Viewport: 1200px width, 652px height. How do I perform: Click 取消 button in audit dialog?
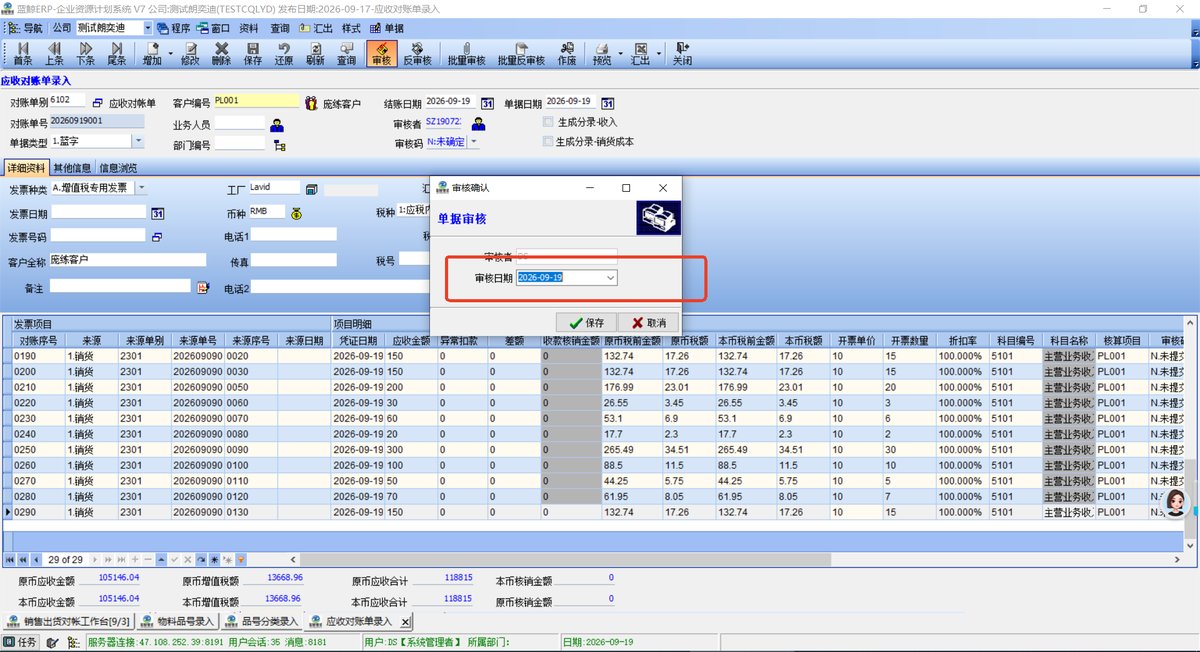coord(648,323)
